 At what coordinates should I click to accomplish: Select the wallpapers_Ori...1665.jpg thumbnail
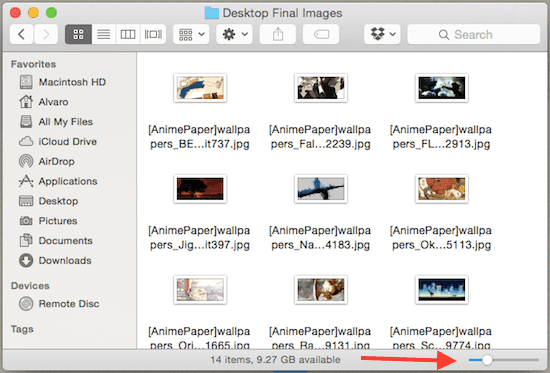pyautogui.click(x=200, y=290)
